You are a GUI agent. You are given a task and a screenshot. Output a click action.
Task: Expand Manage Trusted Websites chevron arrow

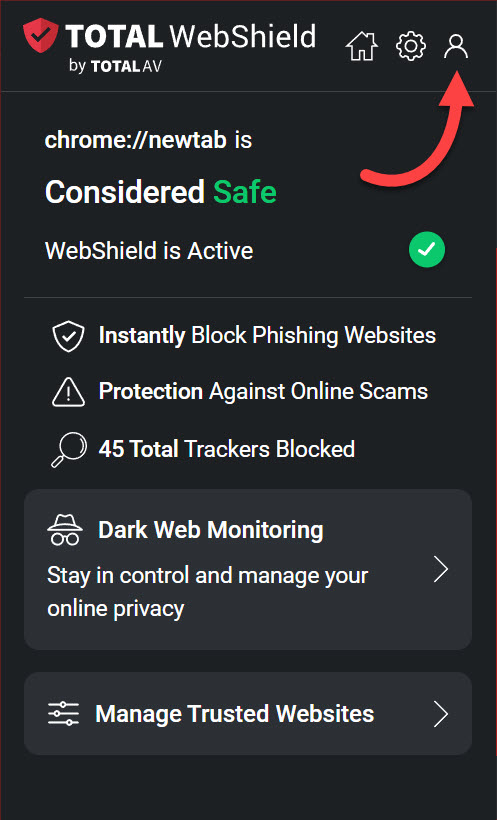click(x=441, y=714)
